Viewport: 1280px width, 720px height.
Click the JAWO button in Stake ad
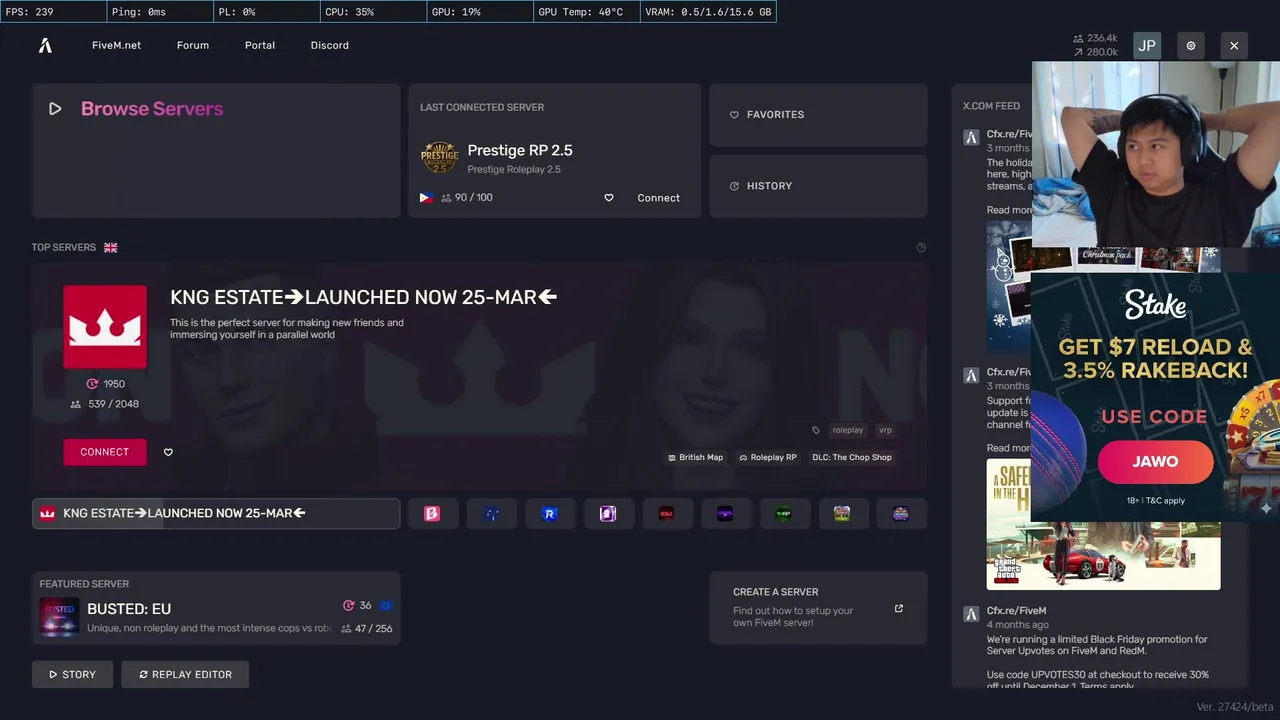[x=1155, y=462]
